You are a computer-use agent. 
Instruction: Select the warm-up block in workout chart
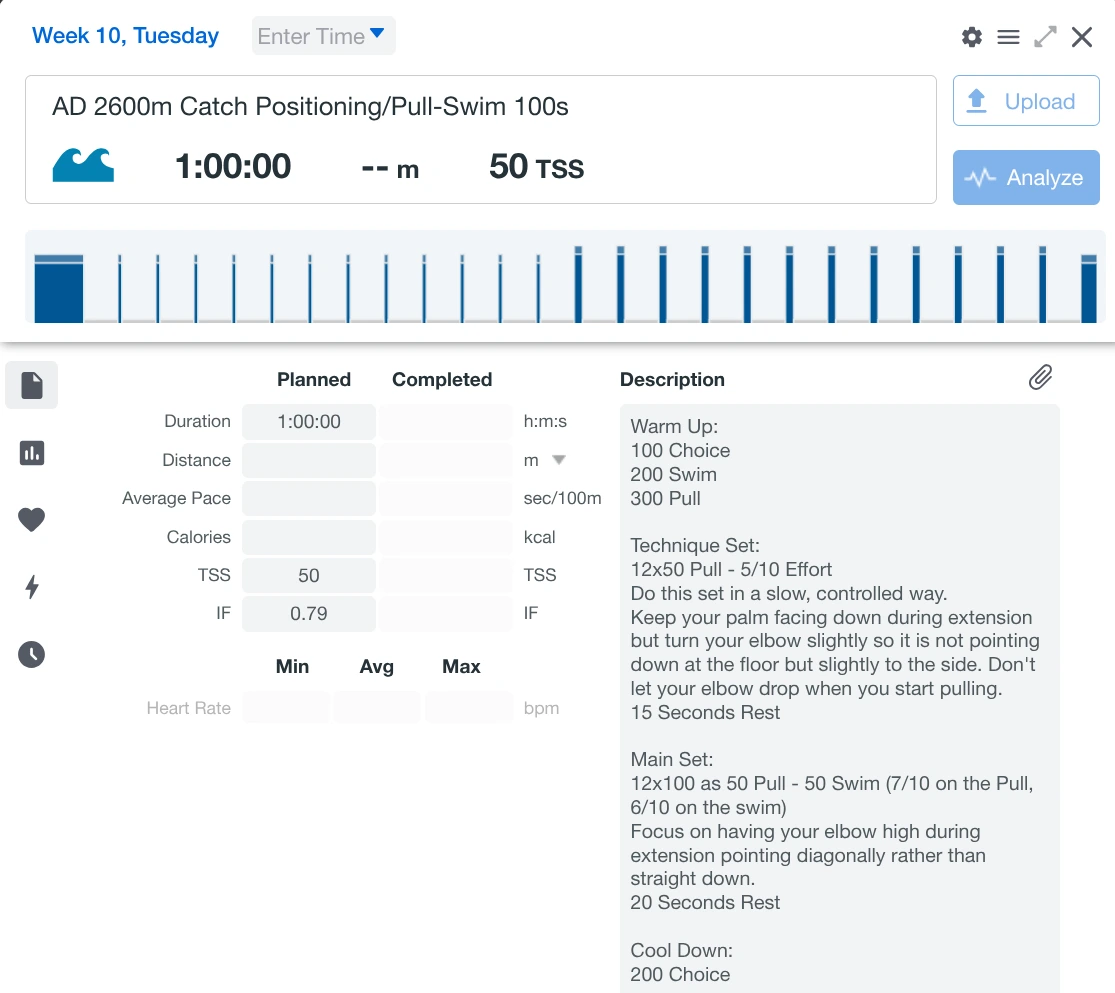(59, 290)
